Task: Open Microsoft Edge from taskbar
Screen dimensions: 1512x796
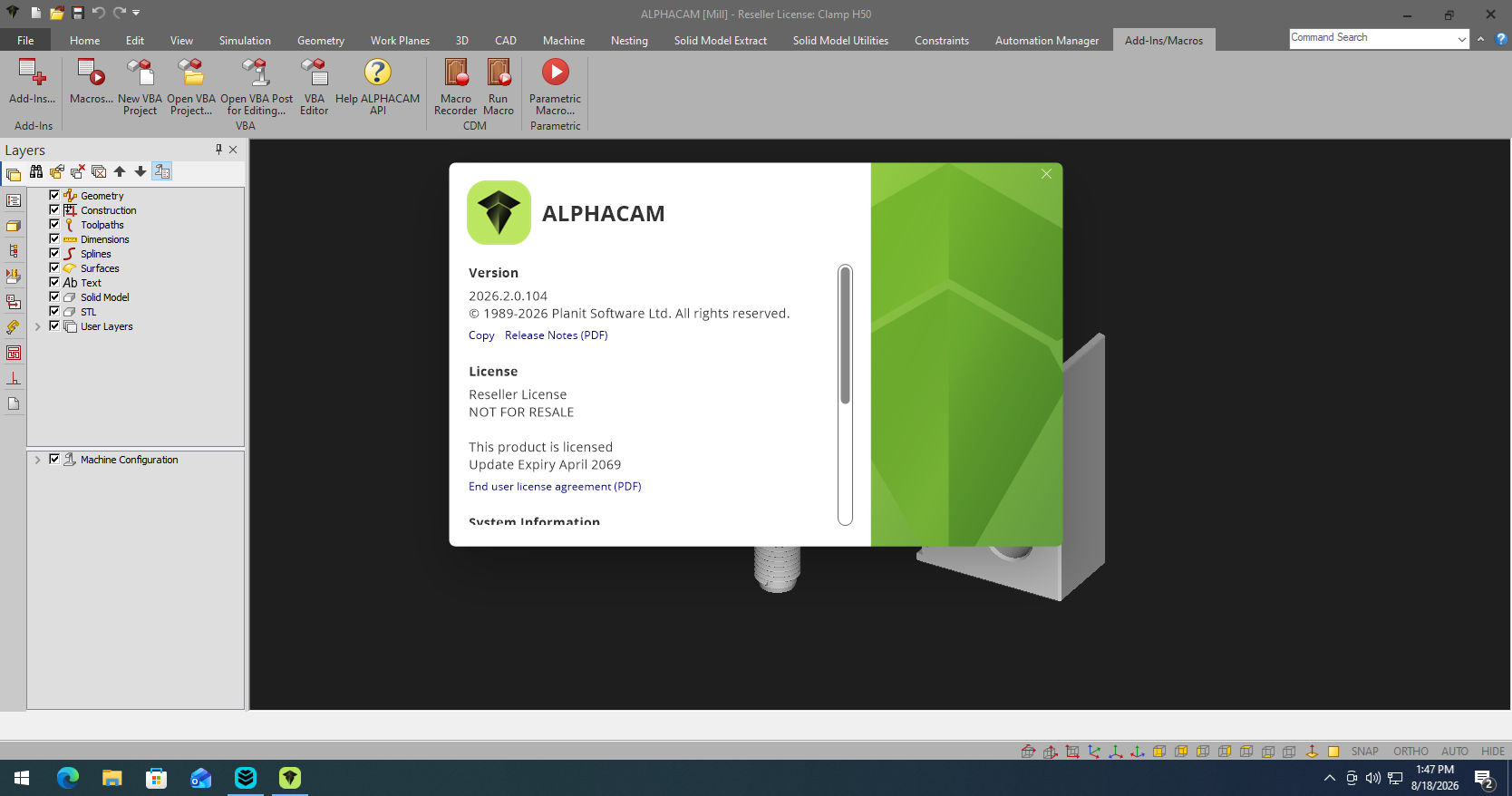Action: pyautogui.click(x=68, y=778)
